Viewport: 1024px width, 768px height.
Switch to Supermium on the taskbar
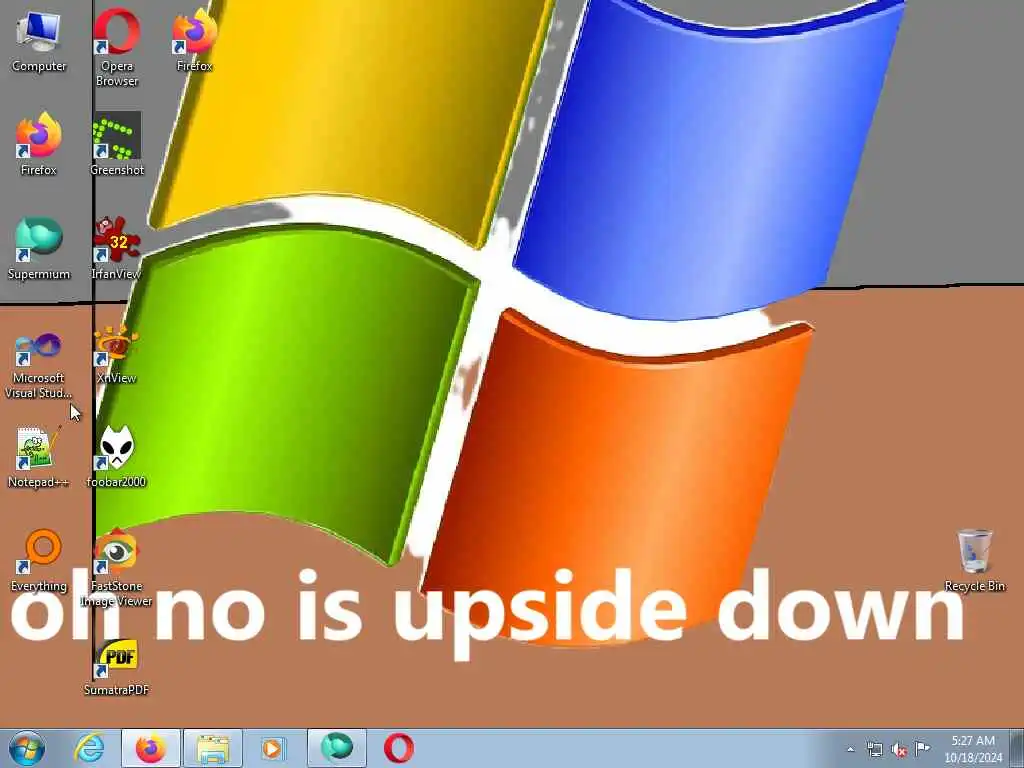point(337,748)
